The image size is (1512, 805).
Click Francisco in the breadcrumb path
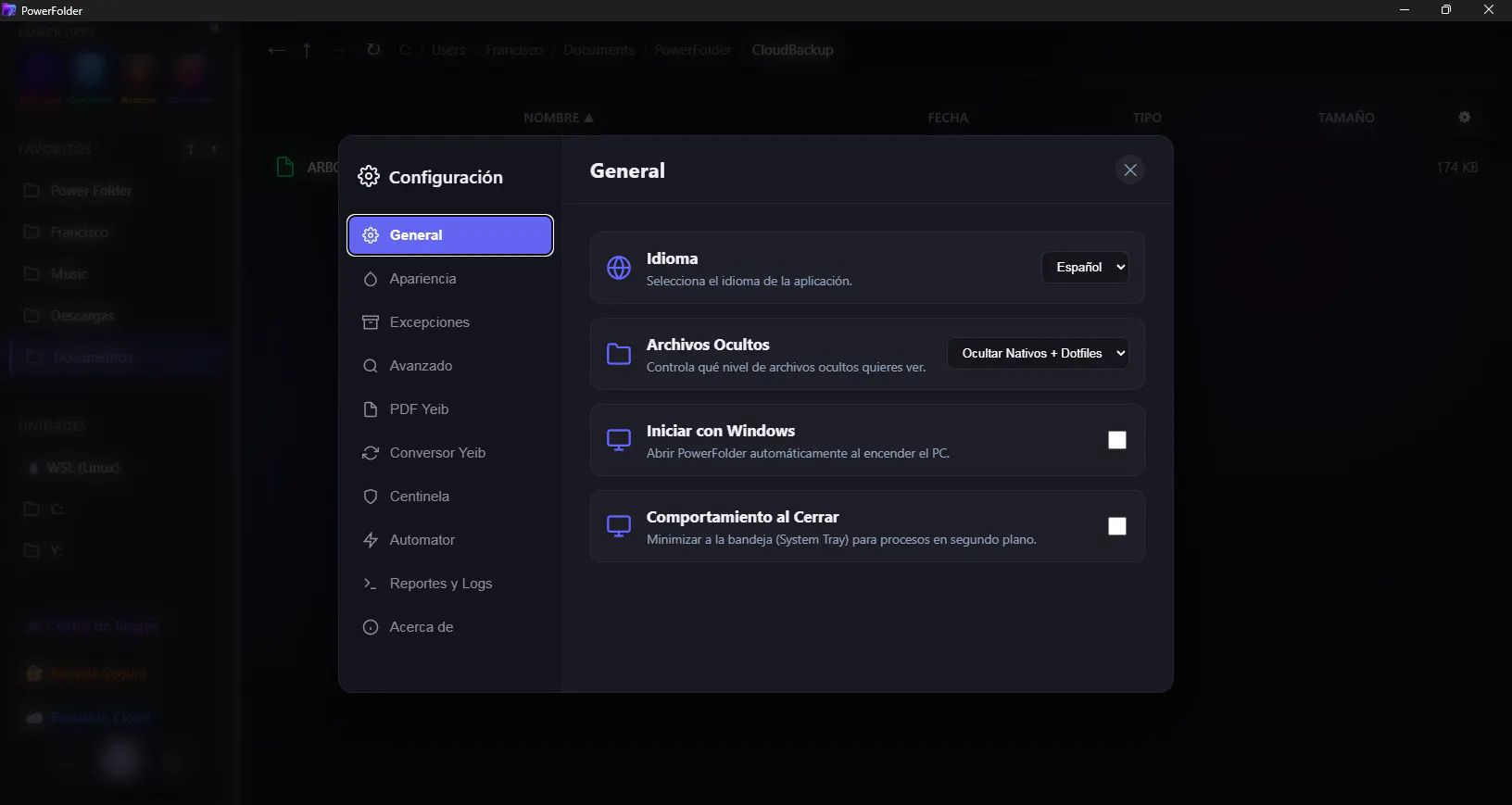click(514, 50)
